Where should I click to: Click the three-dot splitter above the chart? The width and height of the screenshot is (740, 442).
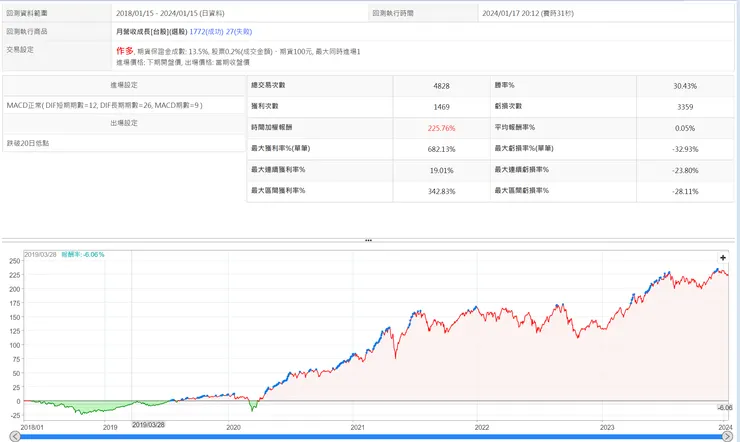(x=368, y=241)
